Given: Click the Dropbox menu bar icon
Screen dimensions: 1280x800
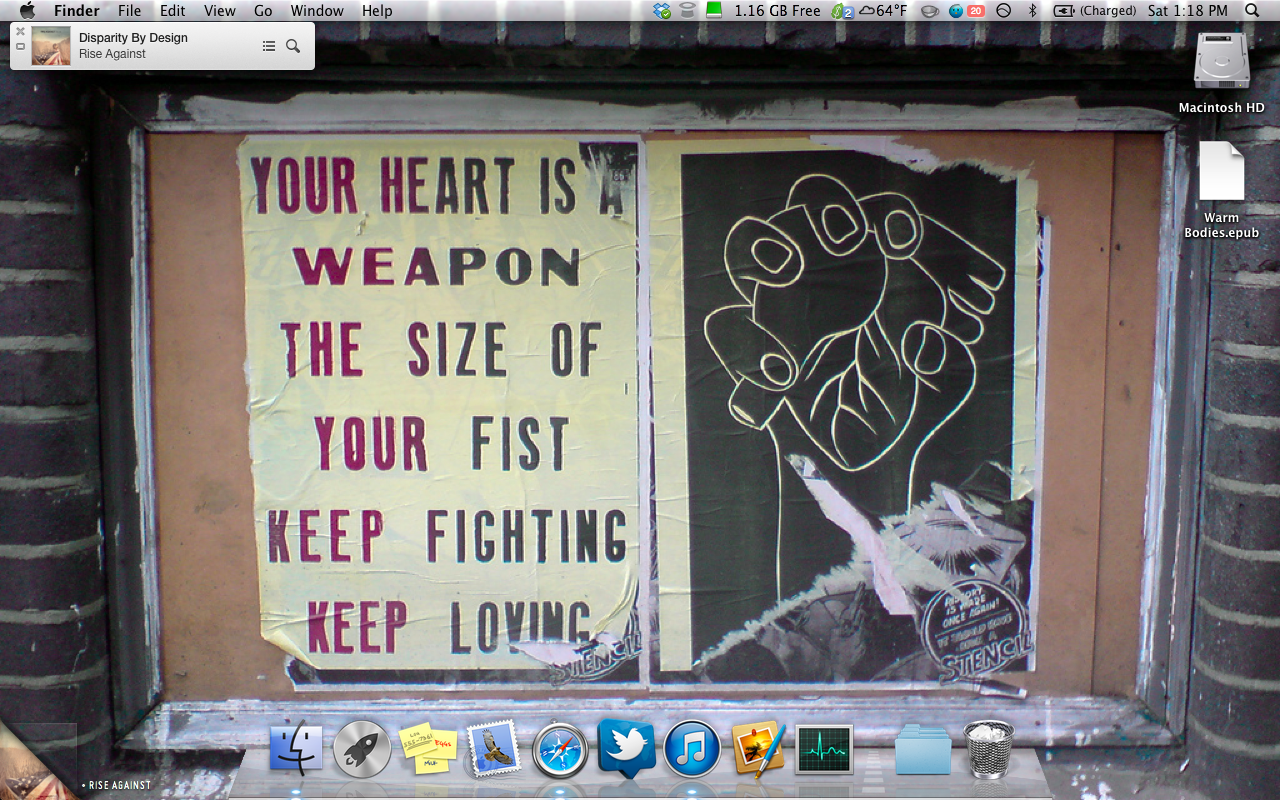Looking at the screenshot, I should tap(661, 11).
